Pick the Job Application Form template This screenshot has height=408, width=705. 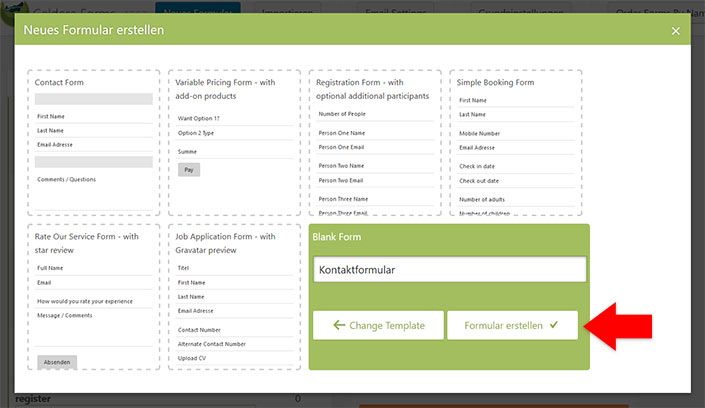(234, 297)
